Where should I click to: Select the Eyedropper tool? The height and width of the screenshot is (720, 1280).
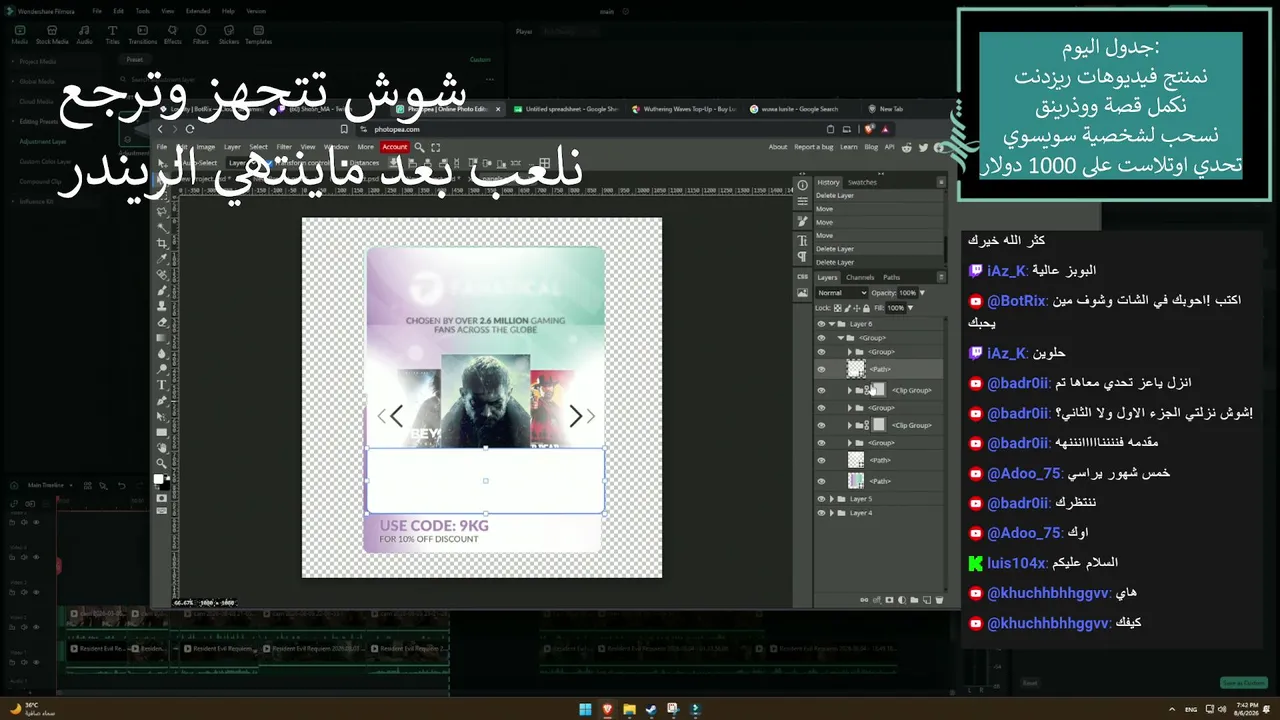pos(162,259)
